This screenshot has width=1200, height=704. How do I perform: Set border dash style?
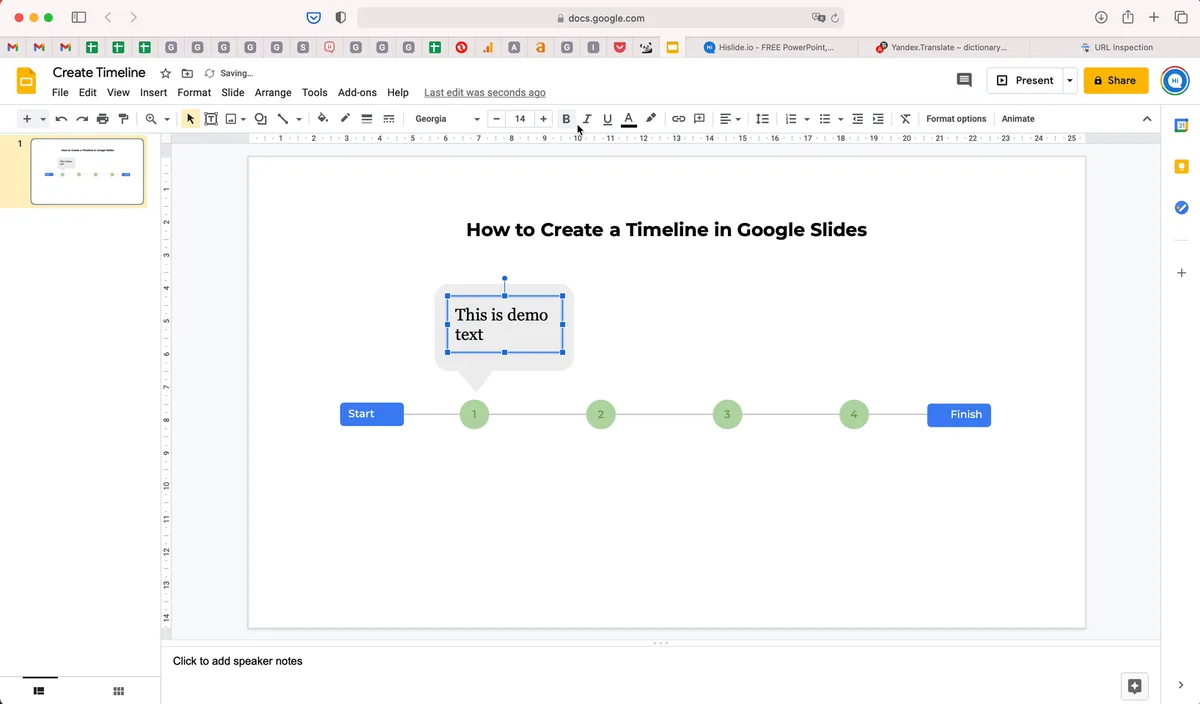389,119
